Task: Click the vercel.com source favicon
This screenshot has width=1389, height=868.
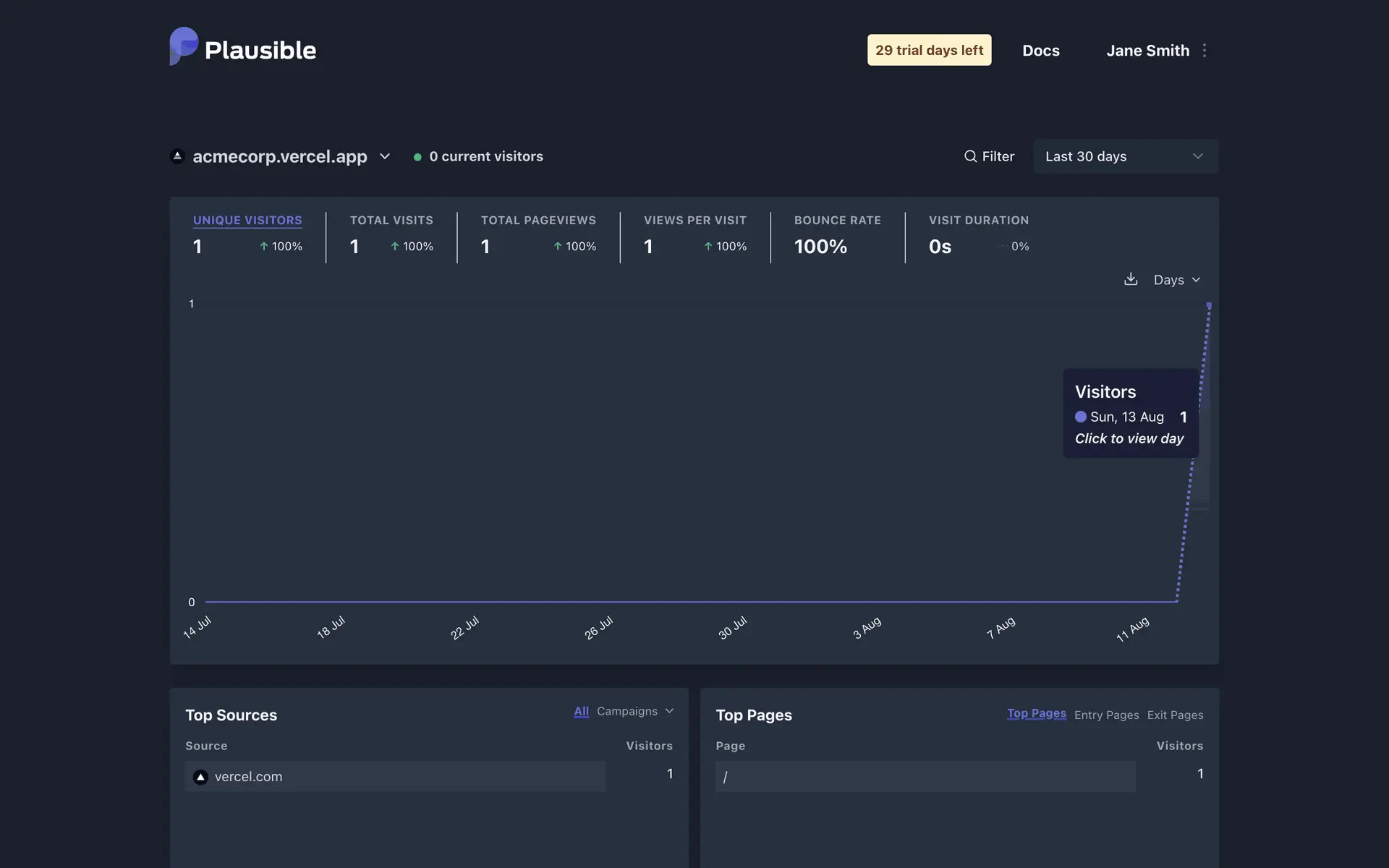Action: tap(201, 777)
